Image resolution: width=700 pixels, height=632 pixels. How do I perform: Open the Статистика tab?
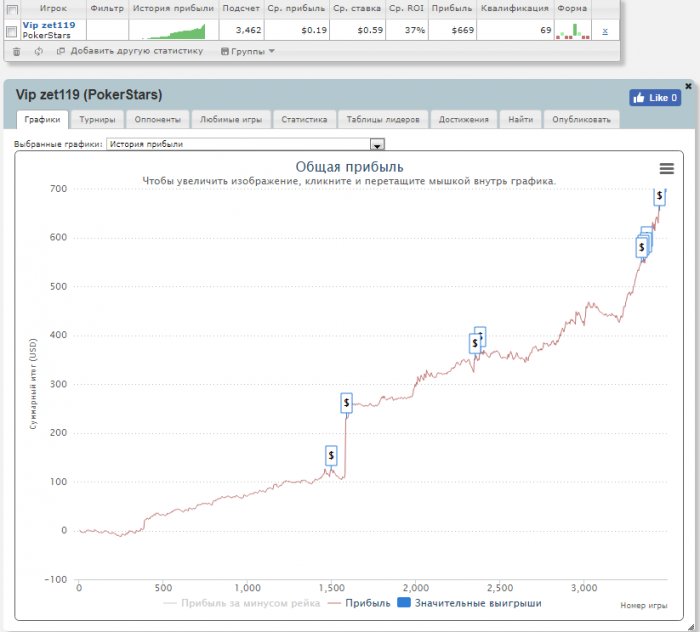[x=304, y=119]
